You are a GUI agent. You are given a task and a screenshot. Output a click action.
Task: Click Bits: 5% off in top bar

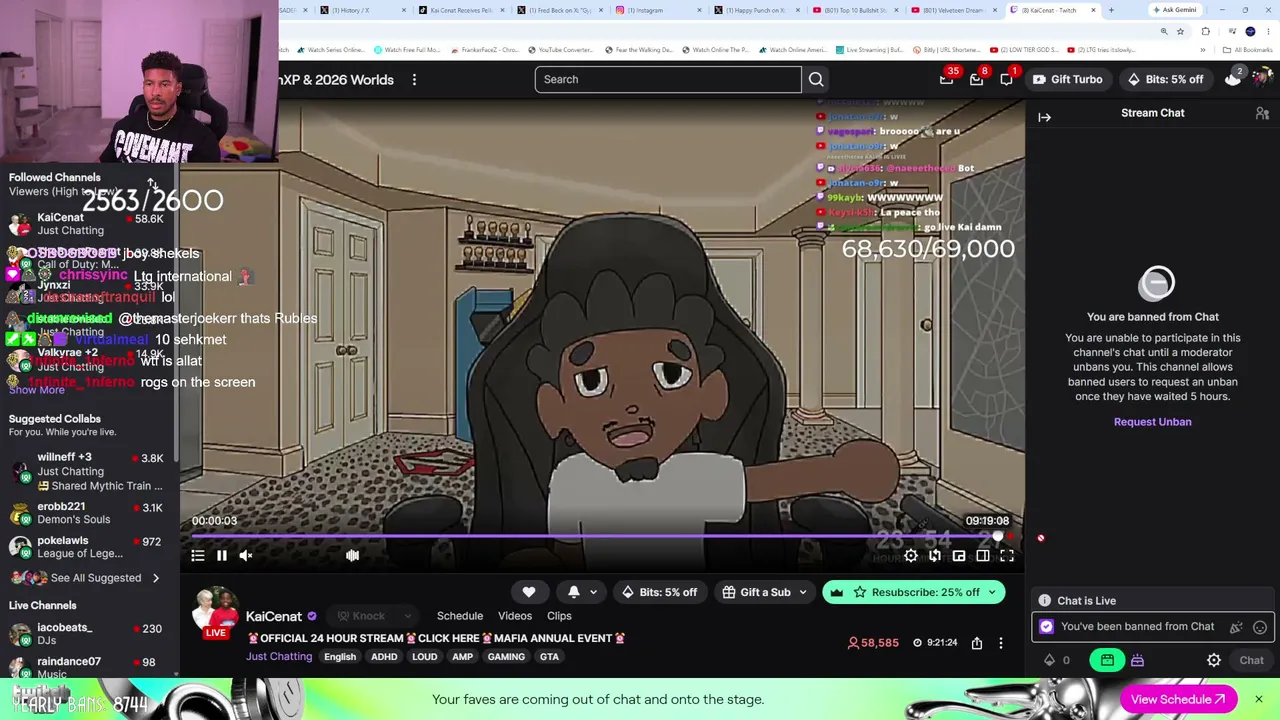click(1166, 79)
